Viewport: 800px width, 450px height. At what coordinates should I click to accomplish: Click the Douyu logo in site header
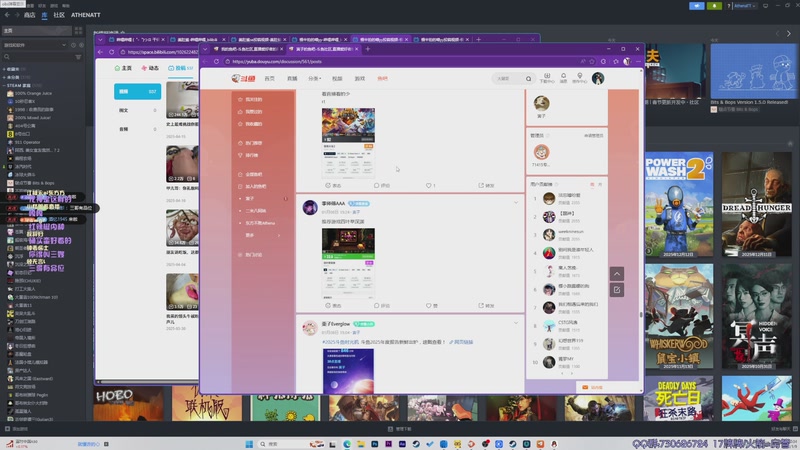(243, 79)
